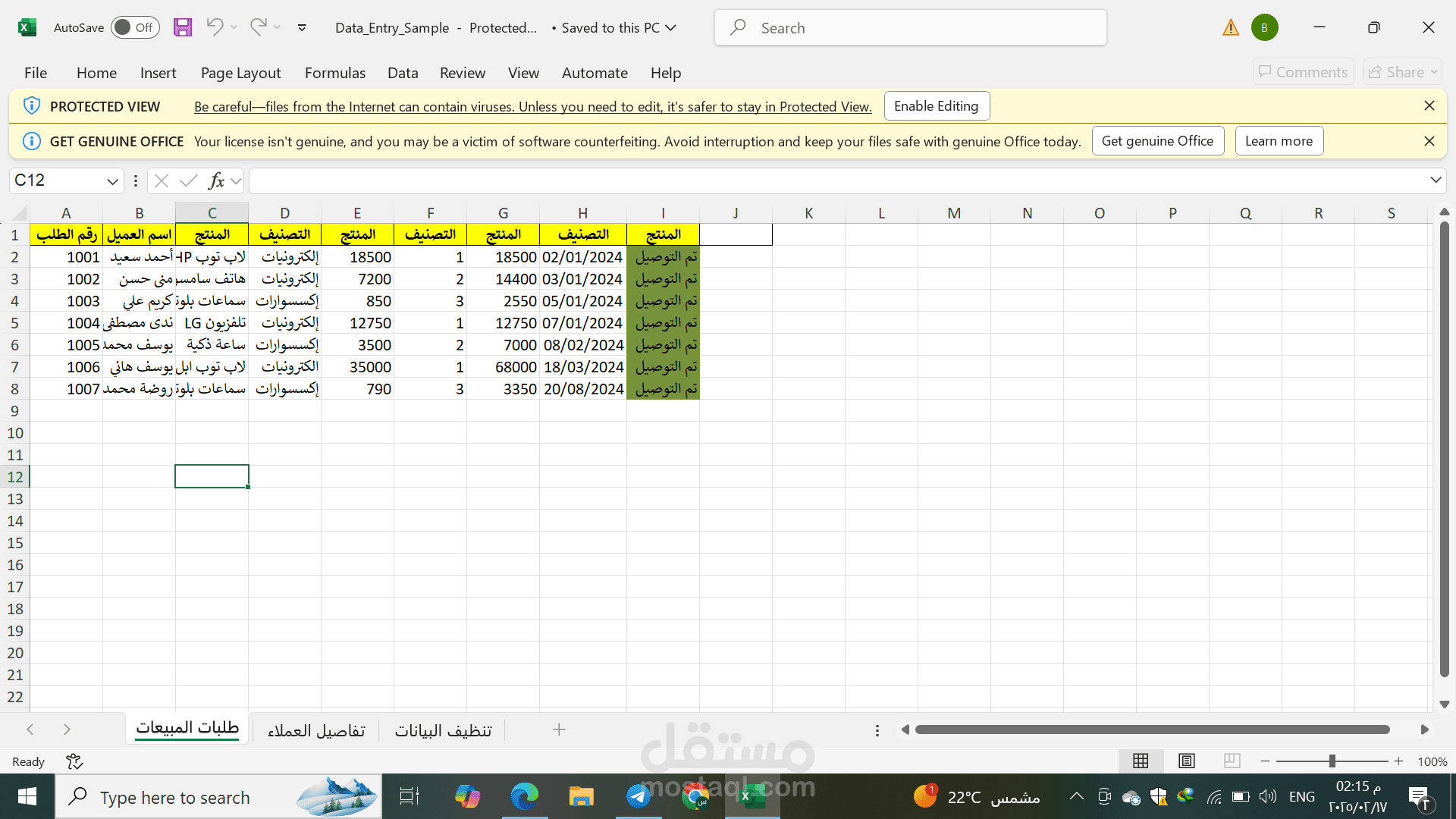Toggle the AutoSave switch
Screen dimensions: 1456x819
point(135,27)
